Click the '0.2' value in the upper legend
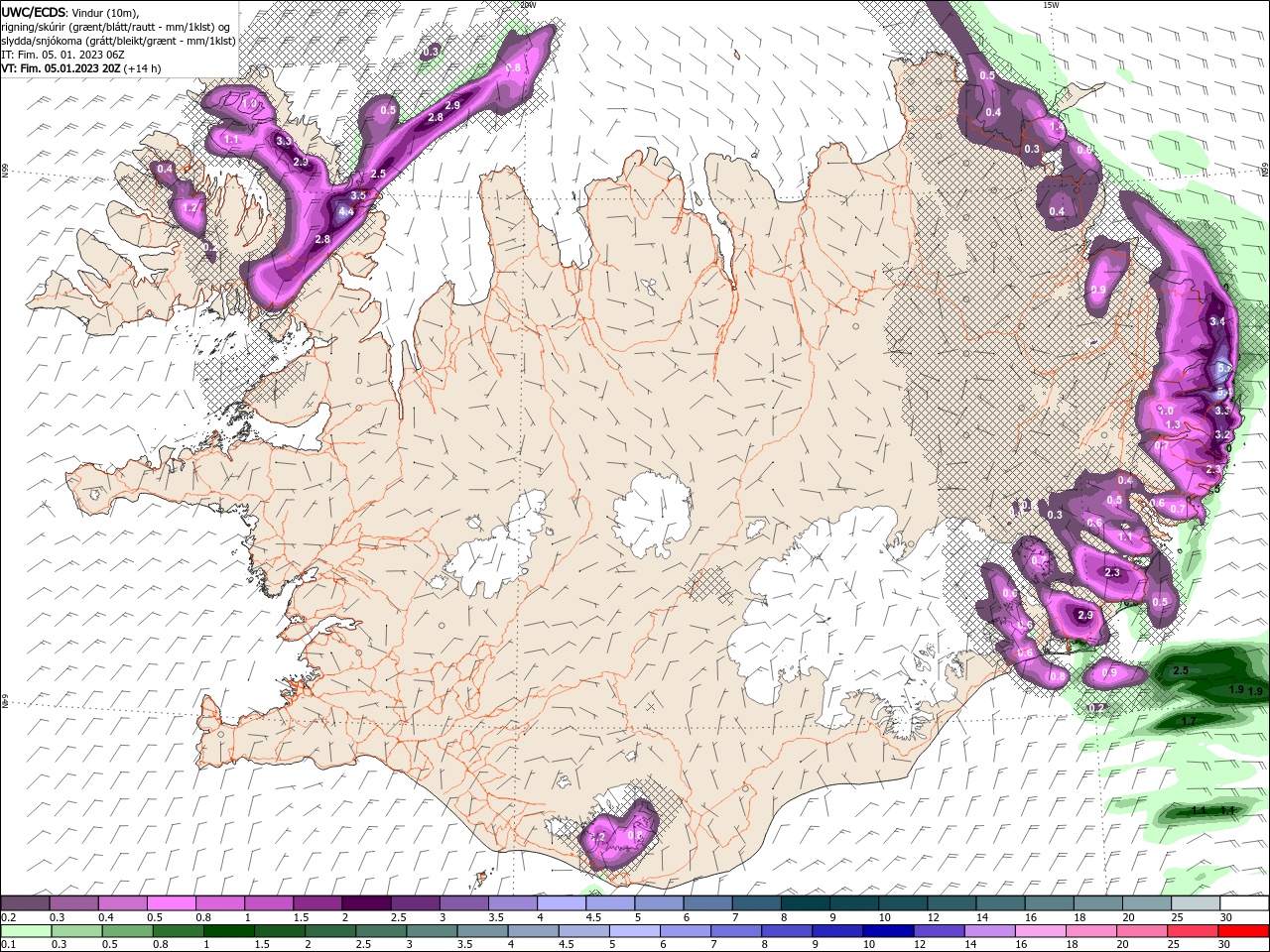The image size is (1270, 952). (x=8, y=917)
